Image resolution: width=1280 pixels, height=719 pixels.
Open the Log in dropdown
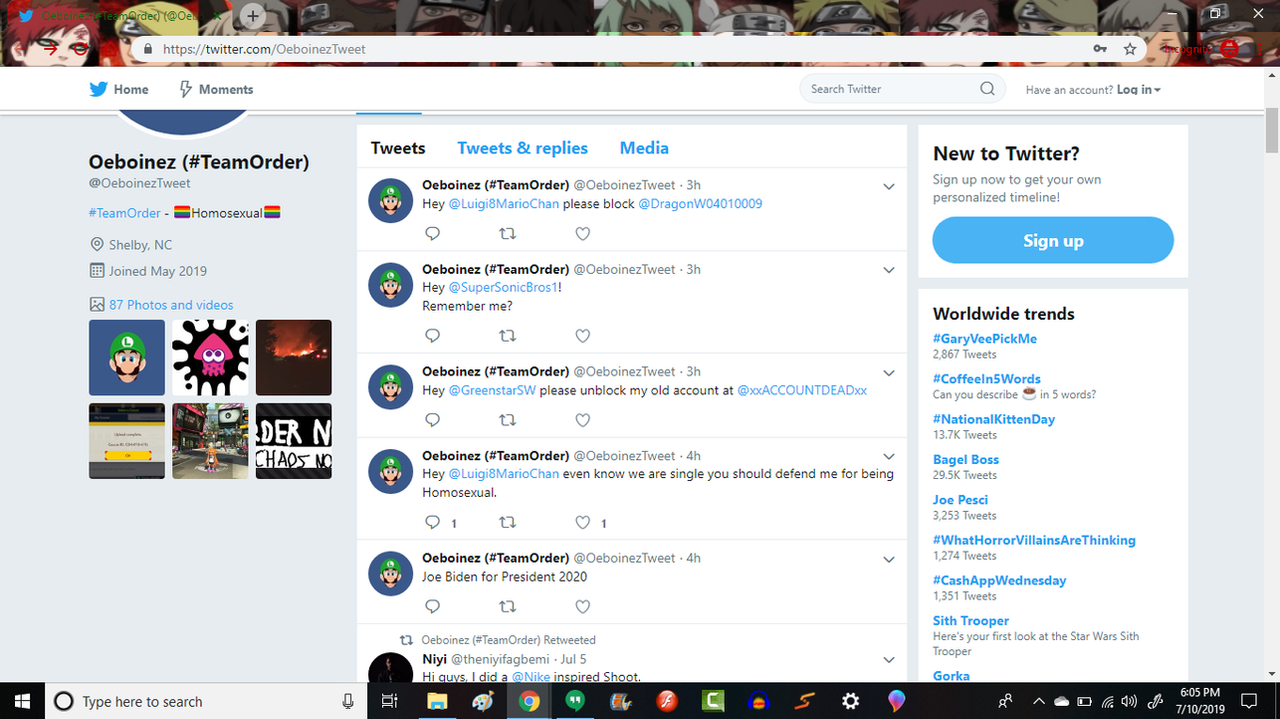point(1138,90)
